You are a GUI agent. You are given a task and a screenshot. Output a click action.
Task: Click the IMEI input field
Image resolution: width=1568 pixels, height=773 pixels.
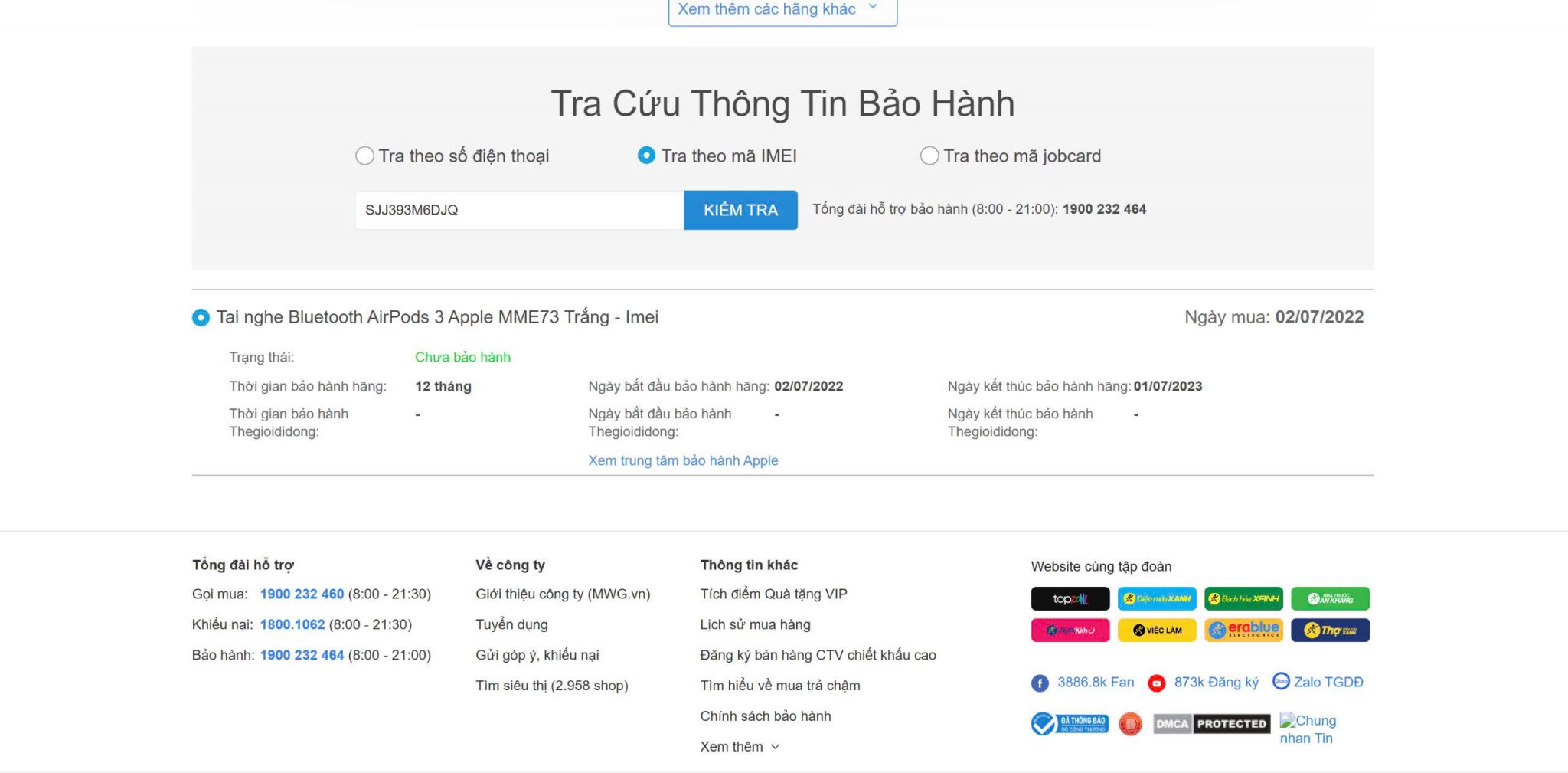tap(518, 210)
